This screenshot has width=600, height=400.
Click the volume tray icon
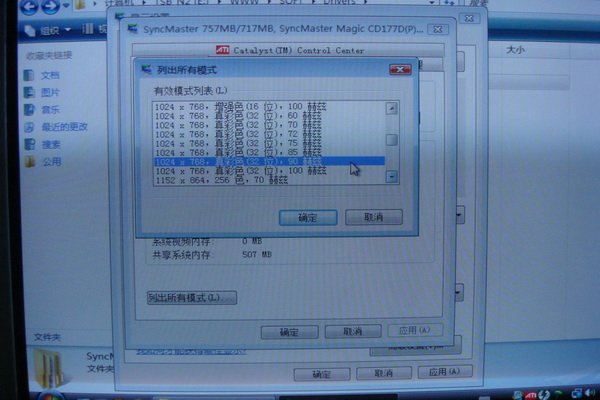click(592, 393)
